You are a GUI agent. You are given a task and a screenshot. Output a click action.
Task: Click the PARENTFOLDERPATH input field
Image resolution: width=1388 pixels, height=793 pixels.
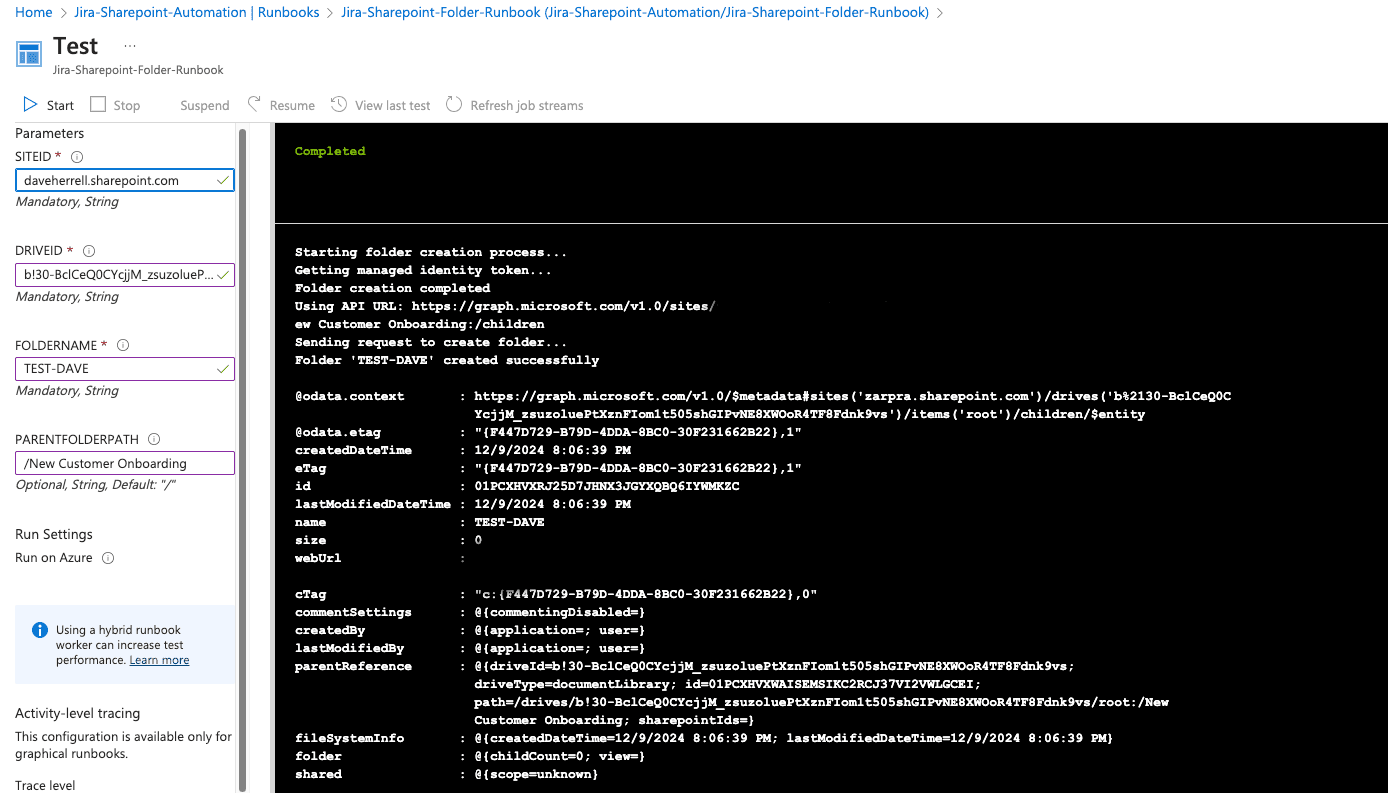[125, 463]
